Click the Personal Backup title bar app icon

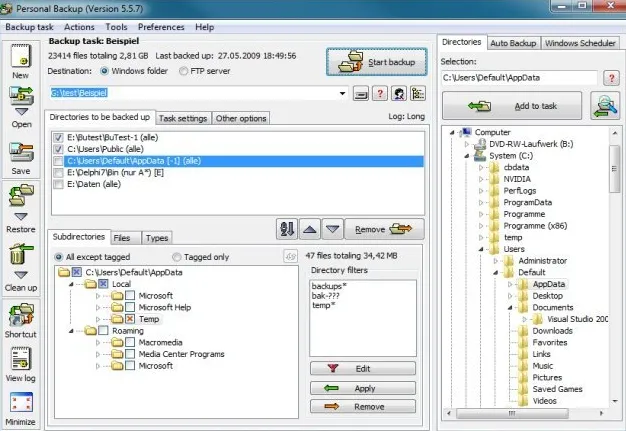click(6, 8)
